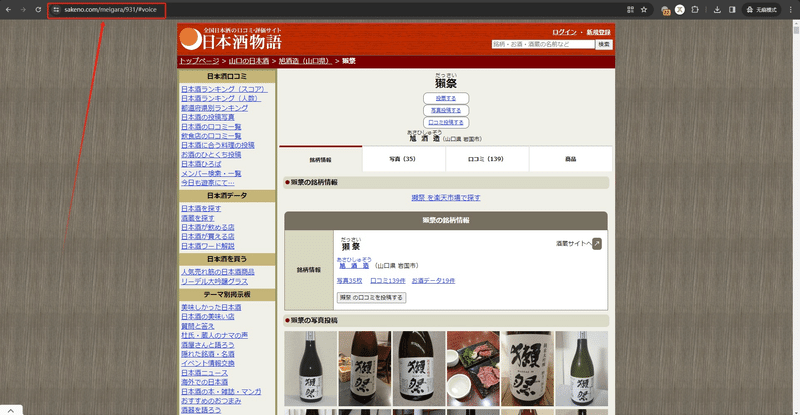
Task: Bookmark this page with star icon
Action: [x=644, y=10]
